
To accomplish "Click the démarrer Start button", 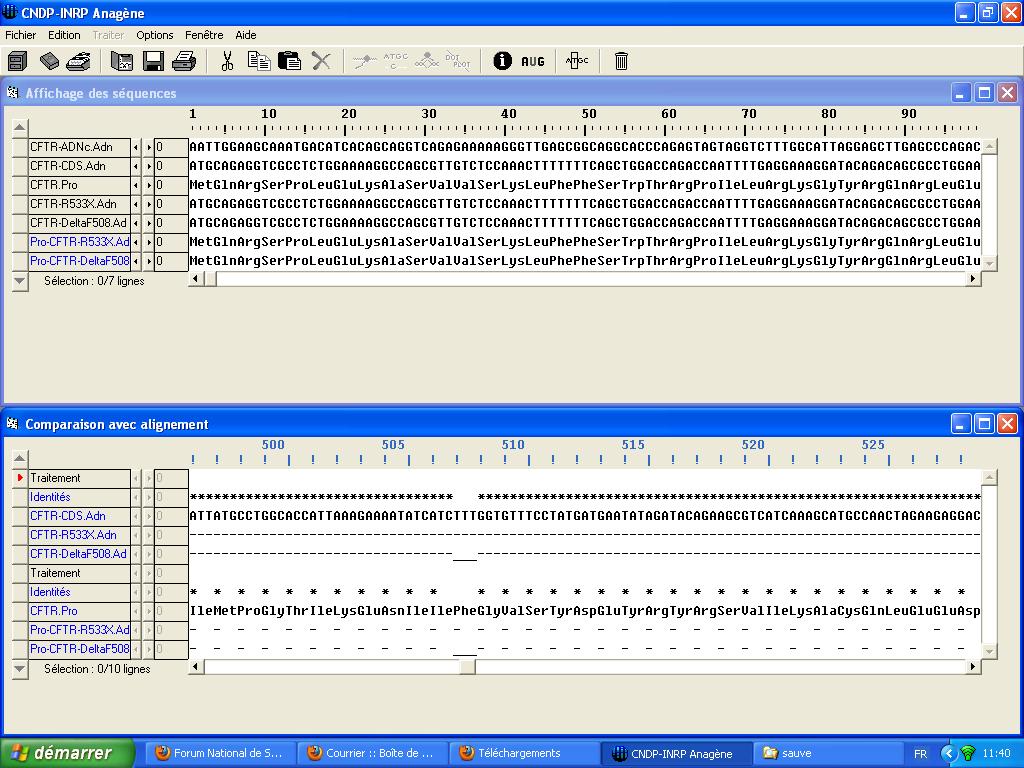I will (x=69, y=753).
